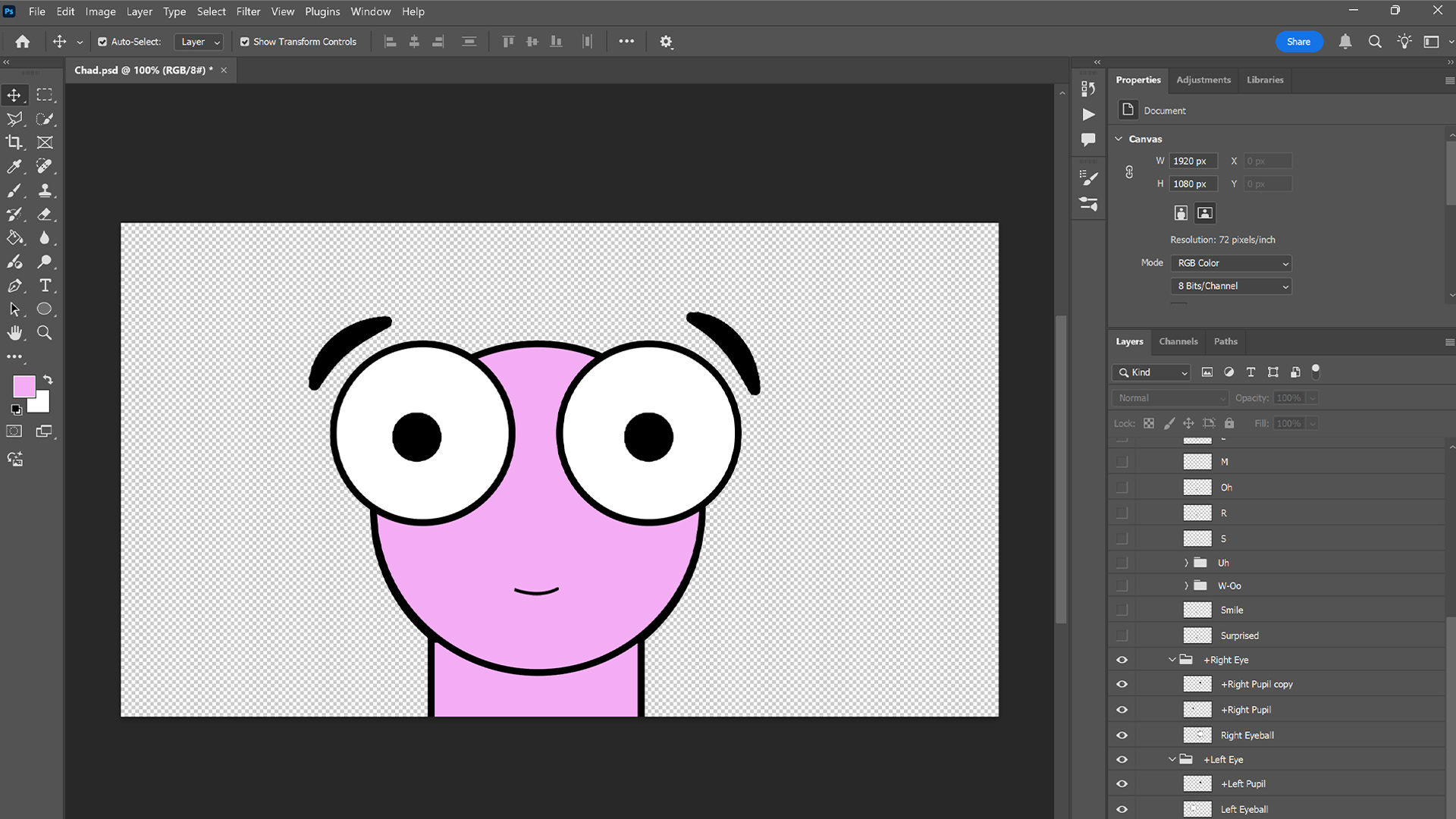Select the Move tool
1456x819 pixels.
point(14,95)
